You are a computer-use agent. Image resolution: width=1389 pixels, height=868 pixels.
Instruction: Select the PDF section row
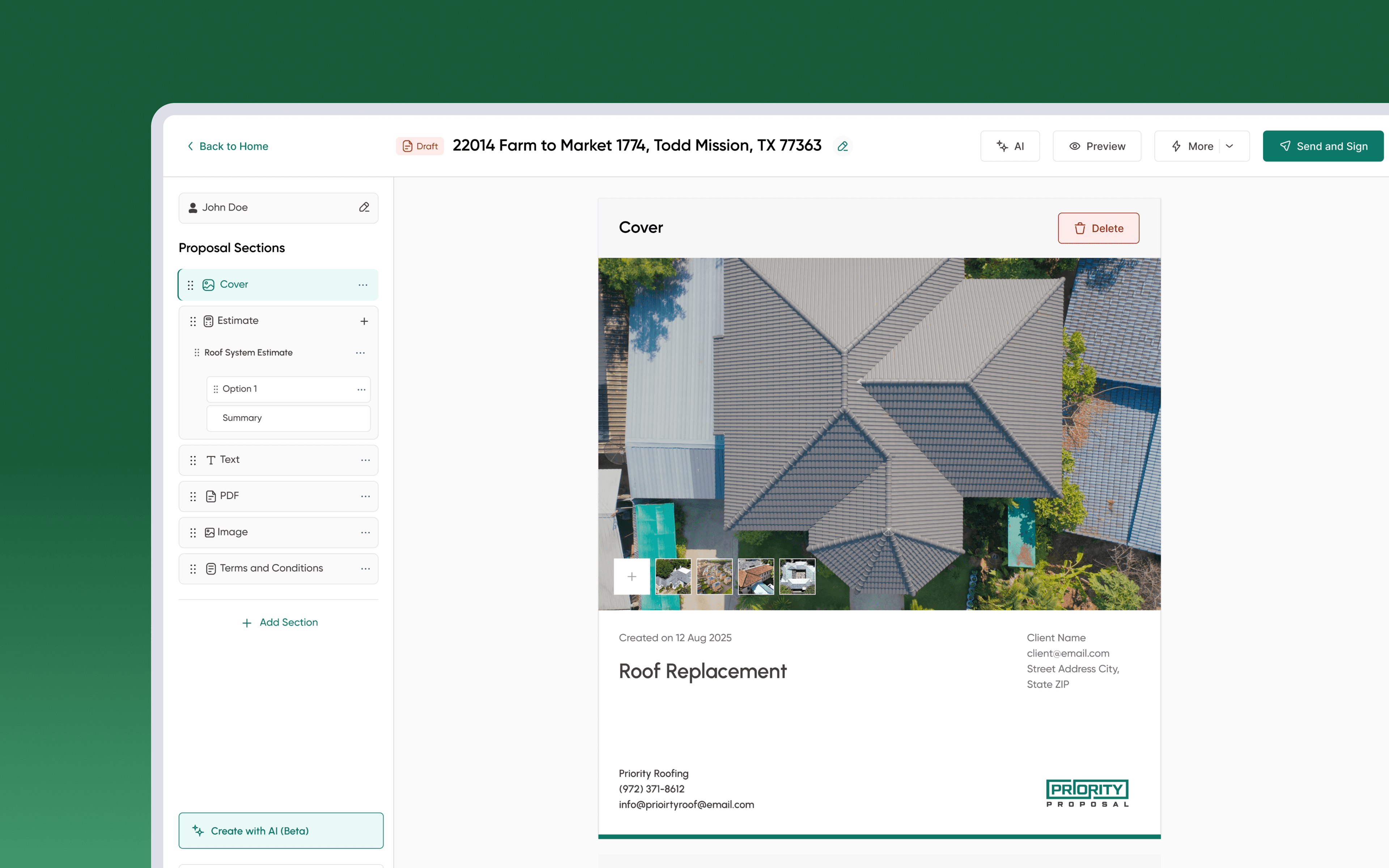279,496
